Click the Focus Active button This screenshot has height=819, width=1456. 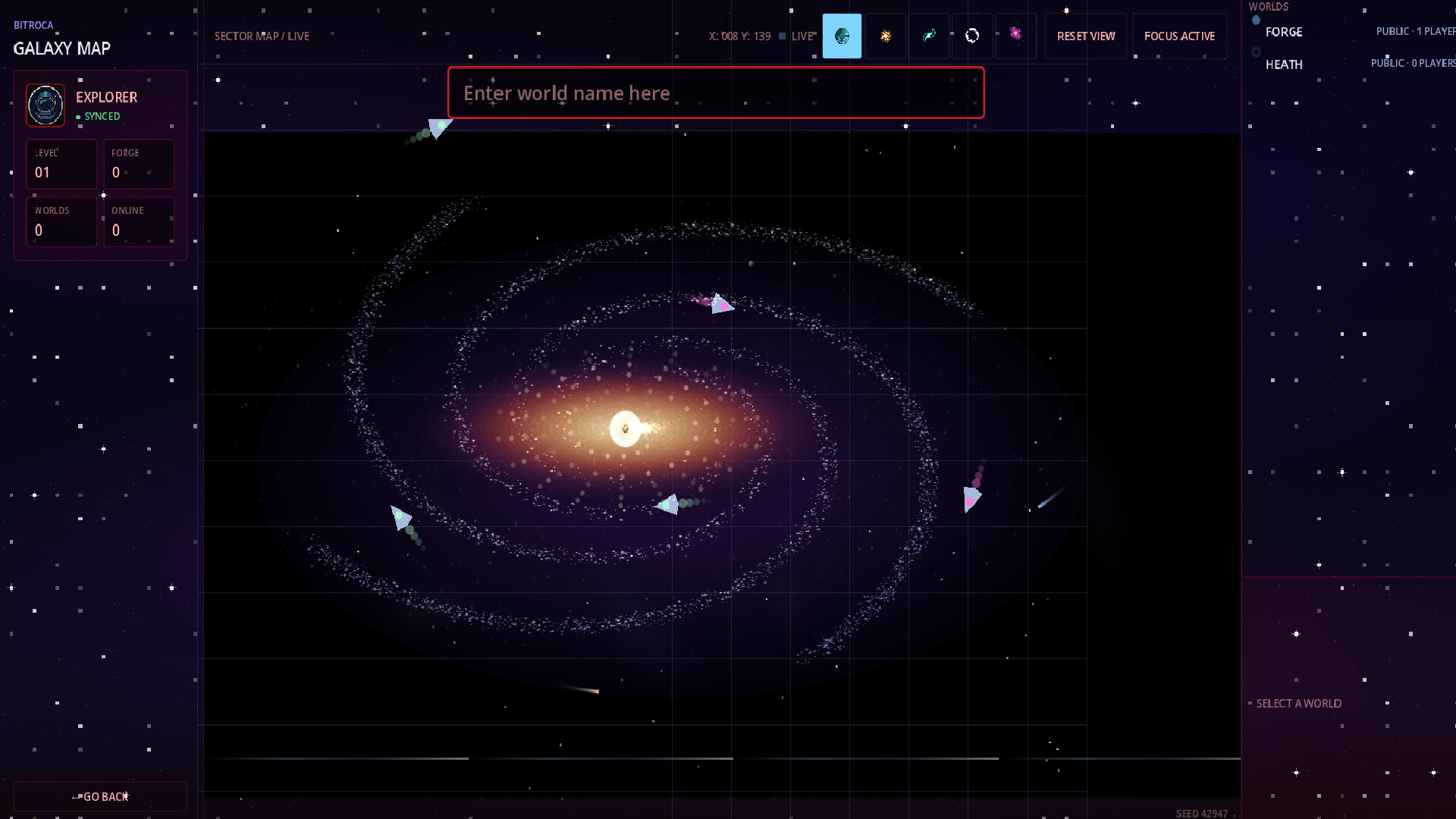pos(1179,36)
